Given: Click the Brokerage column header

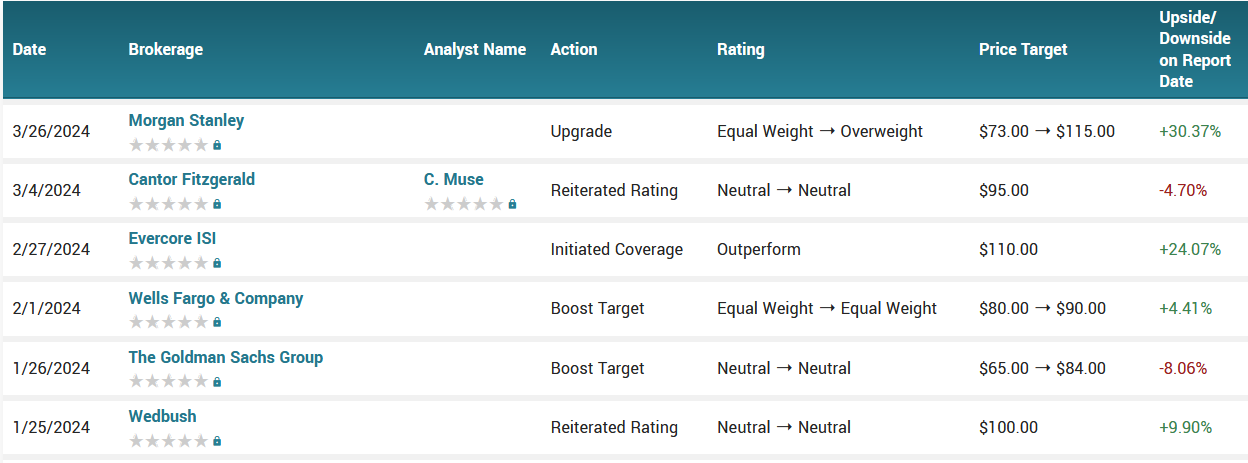Looking at the screenshot, I should 166,49.
